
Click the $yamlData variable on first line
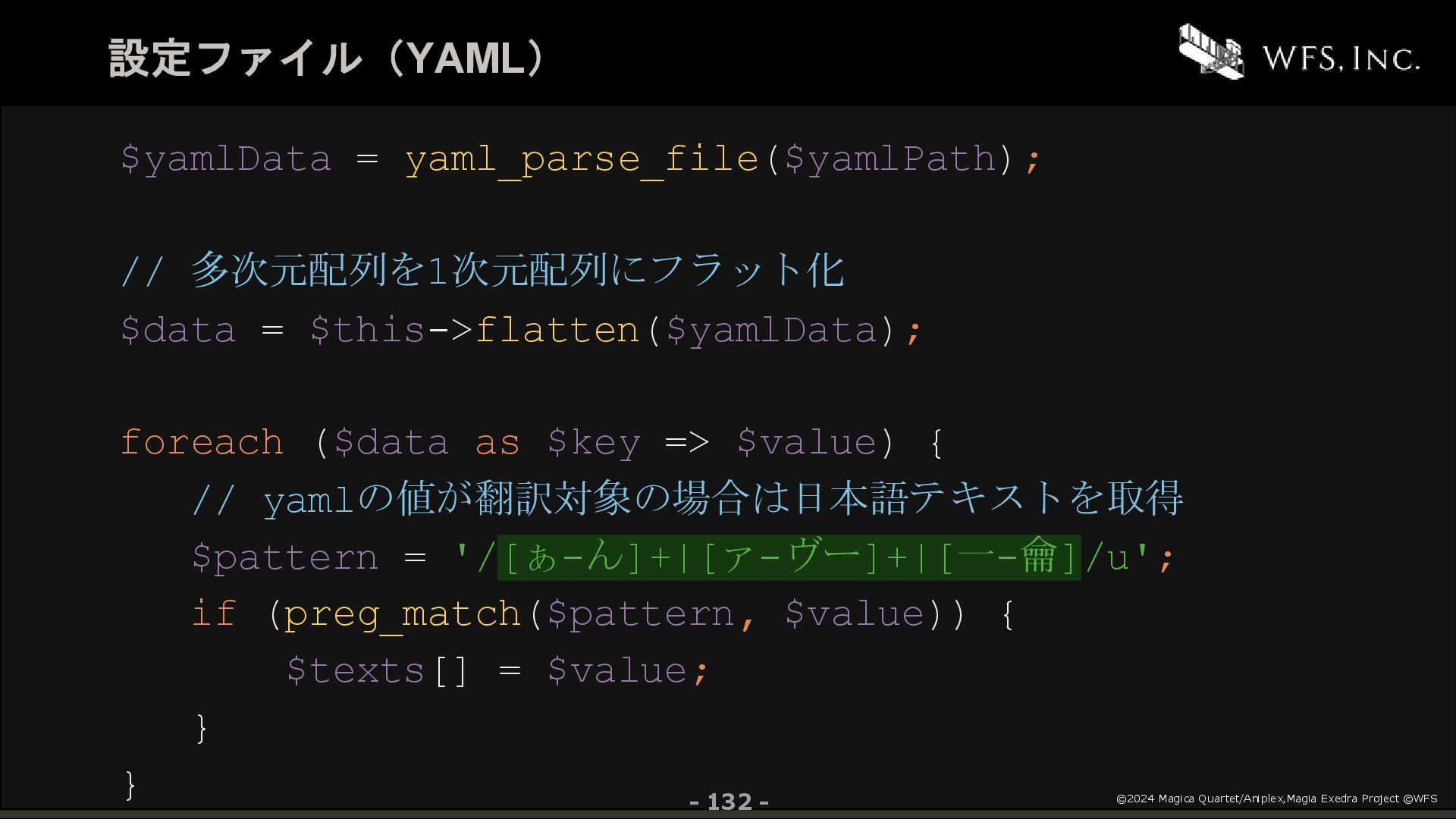click(226, 160)
